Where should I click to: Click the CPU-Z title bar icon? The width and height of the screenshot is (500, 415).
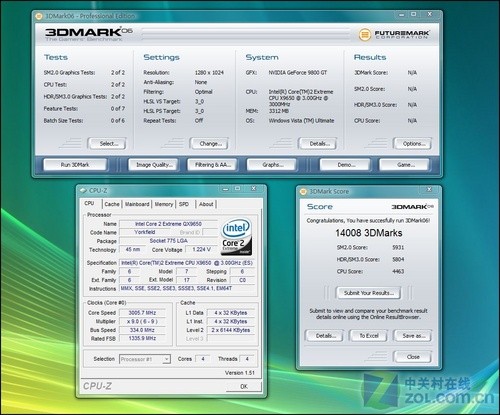[83, 191]
